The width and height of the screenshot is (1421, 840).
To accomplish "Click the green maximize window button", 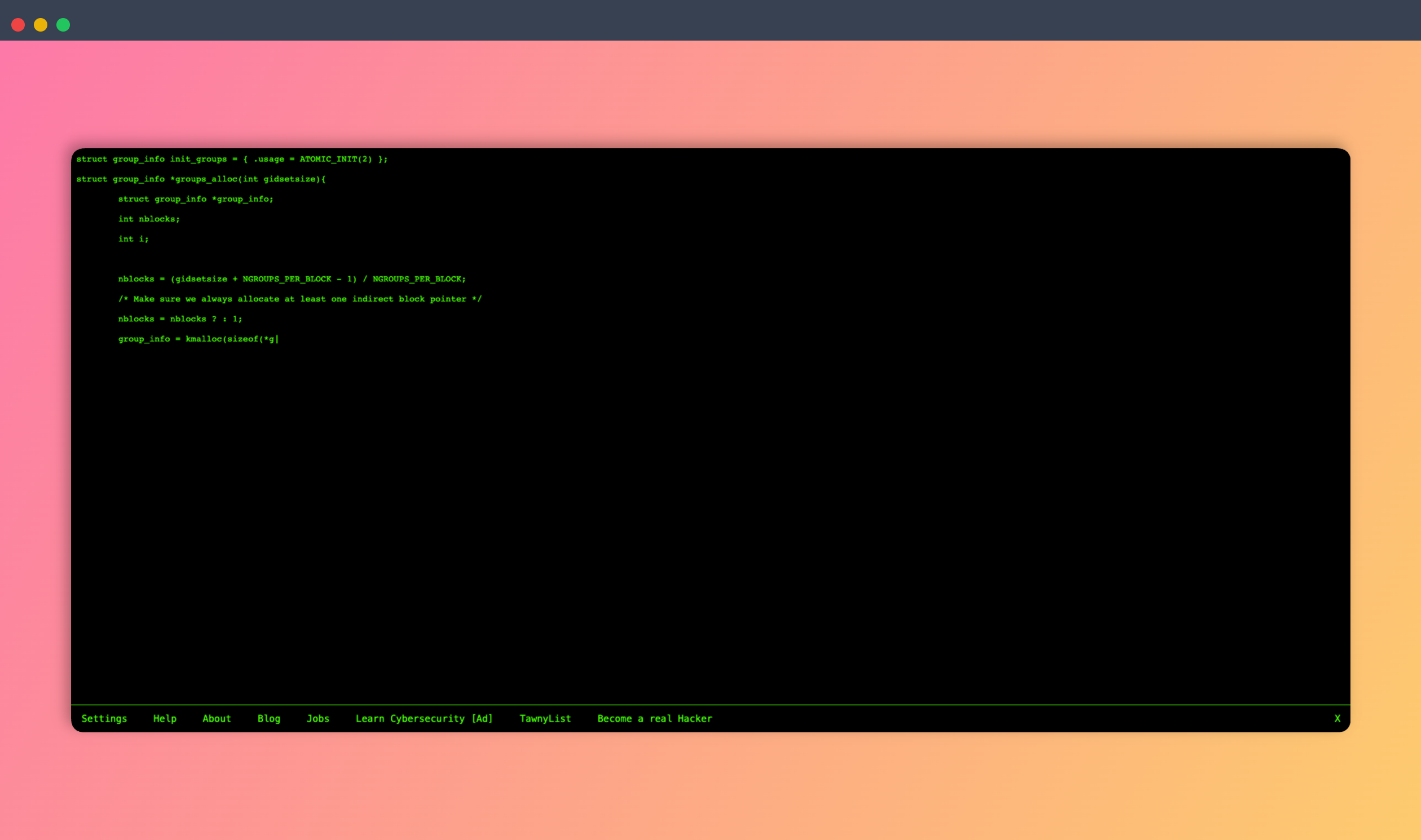I will pyautogui.click(x=63, y=25).
